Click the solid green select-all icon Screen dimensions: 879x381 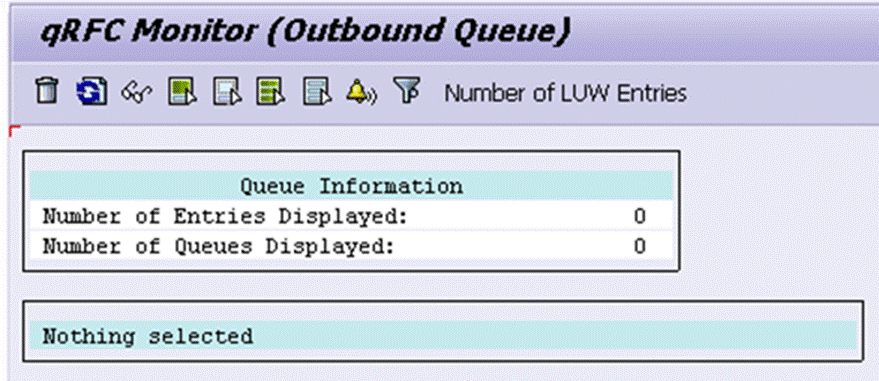[x=183, y=91]
